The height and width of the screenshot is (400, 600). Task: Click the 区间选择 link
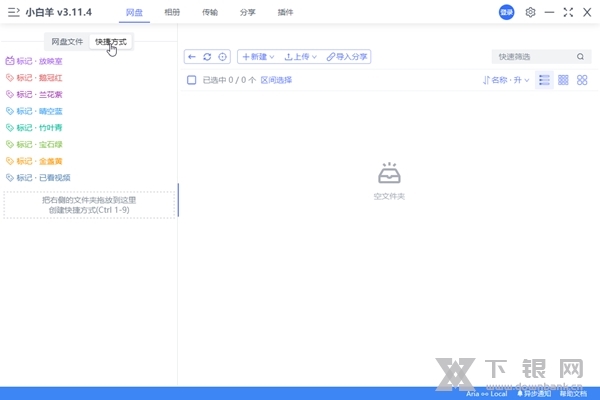(276, 80)
